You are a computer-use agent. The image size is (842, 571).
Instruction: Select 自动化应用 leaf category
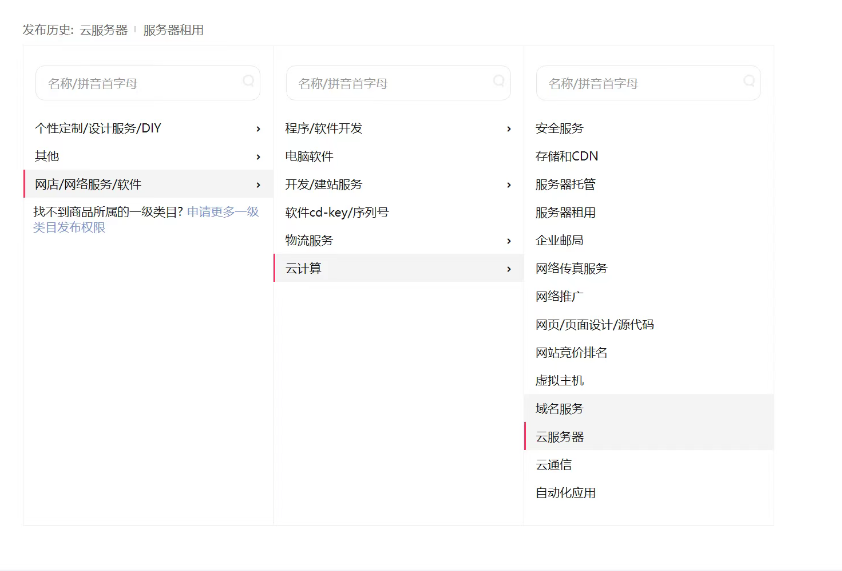tap(565, 493)
